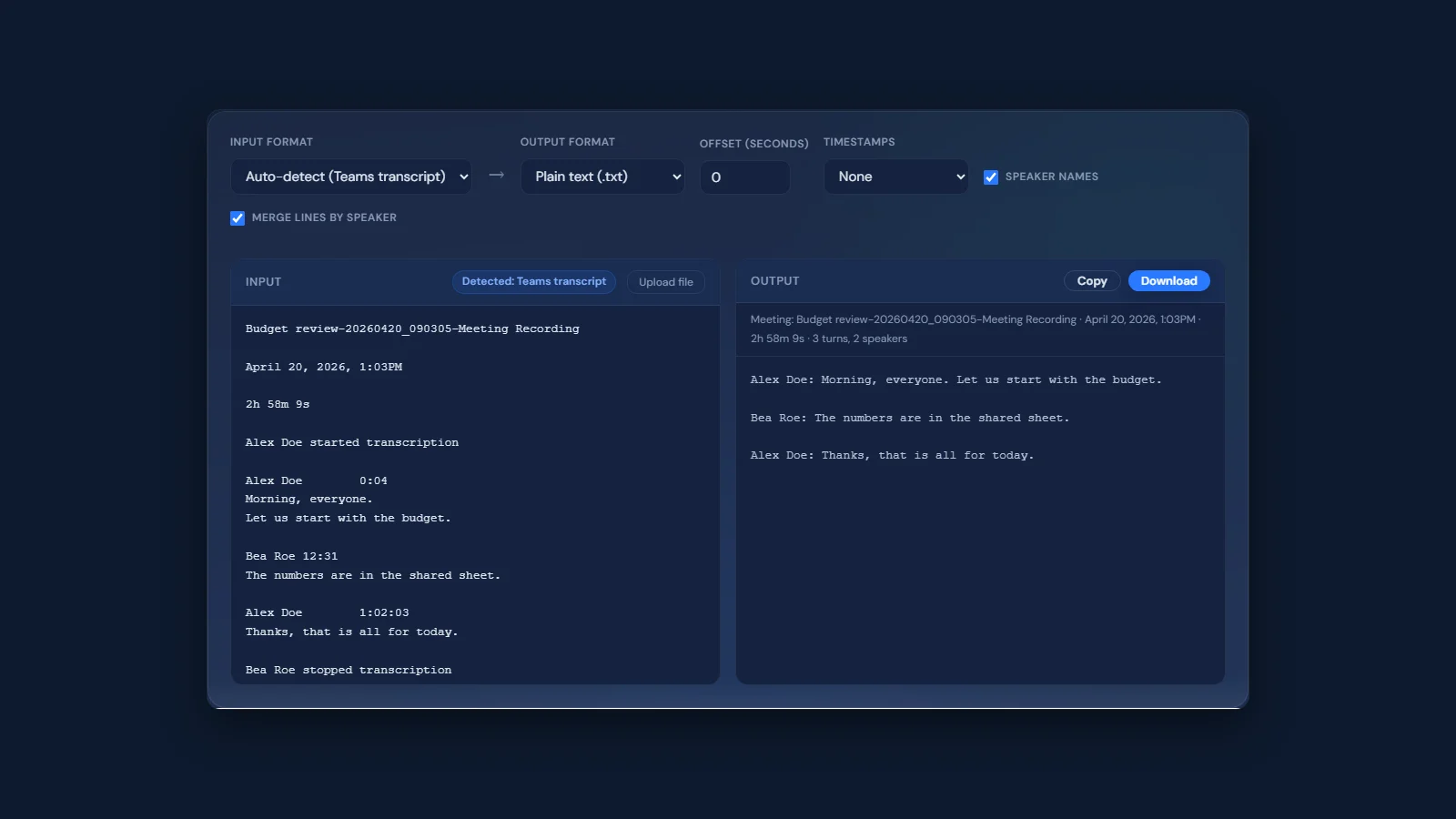Click output line 'Alex Doe: Thanks, that is all for today.'
This screenshot has width=1456, height=819.
point(892,455)
